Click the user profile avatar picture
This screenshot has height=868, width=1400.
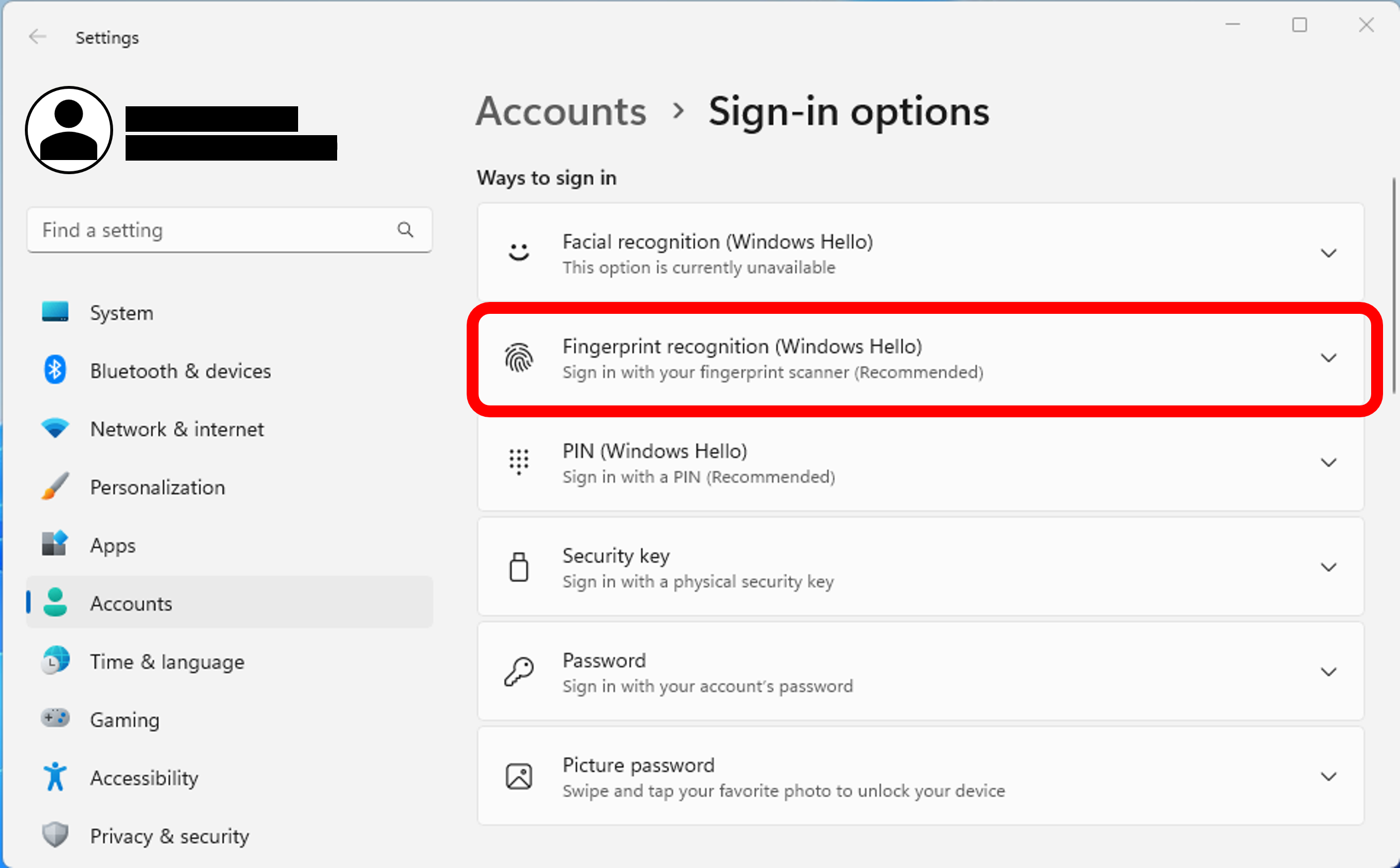tap(69, 130)
